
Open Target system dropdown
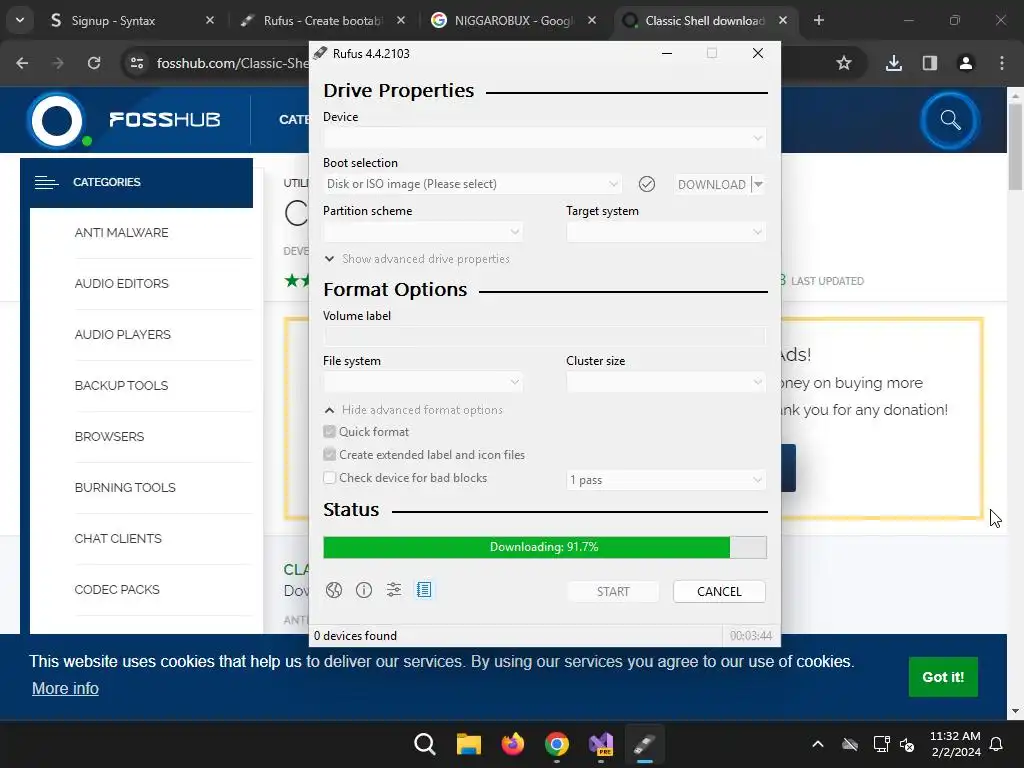[x=665, y=232]
